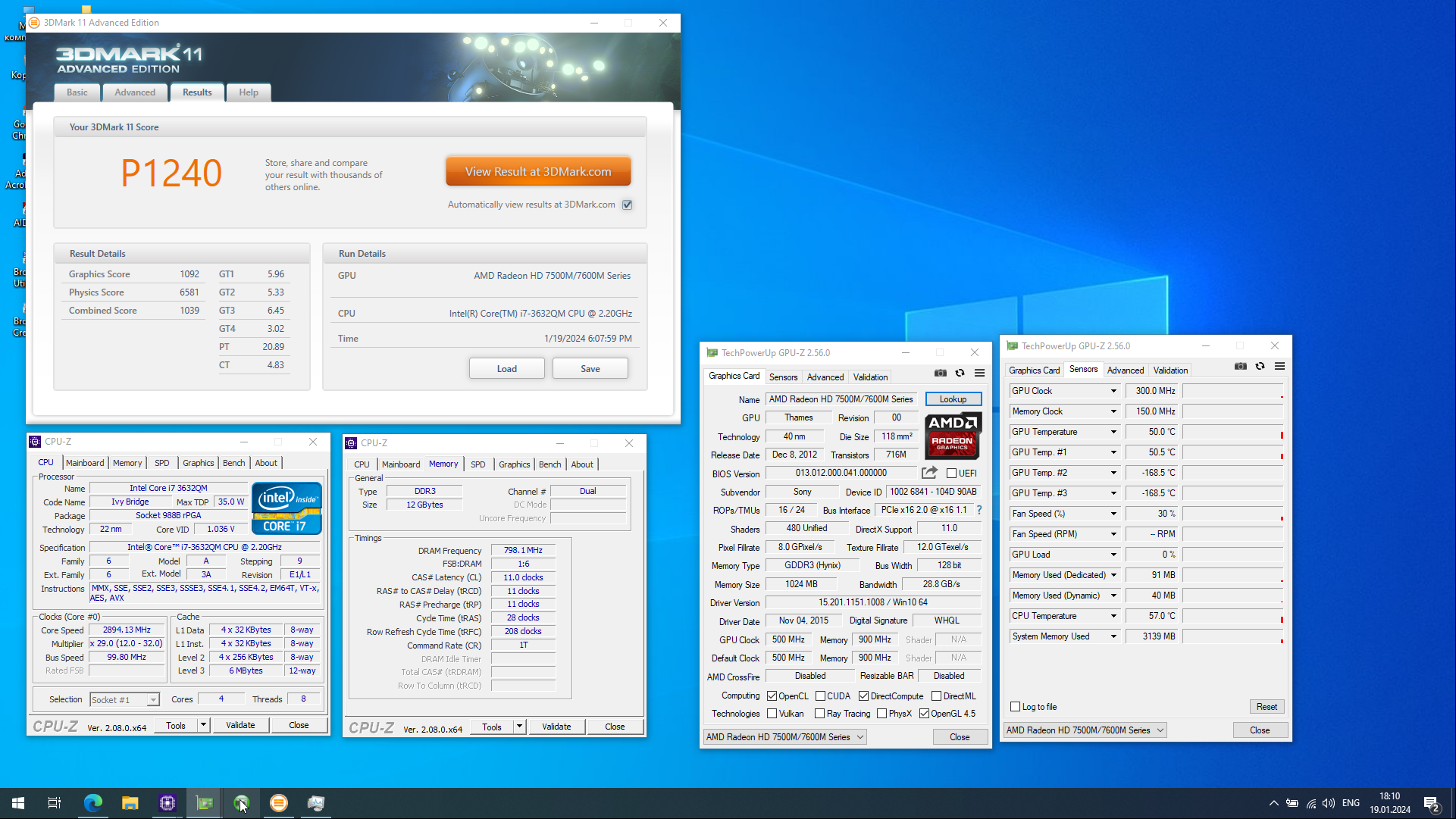Viewport: 1456px width, 819px height.
Task: Open Socket #1 selection dropdown in CPU-Z
Action: [124, 700]
